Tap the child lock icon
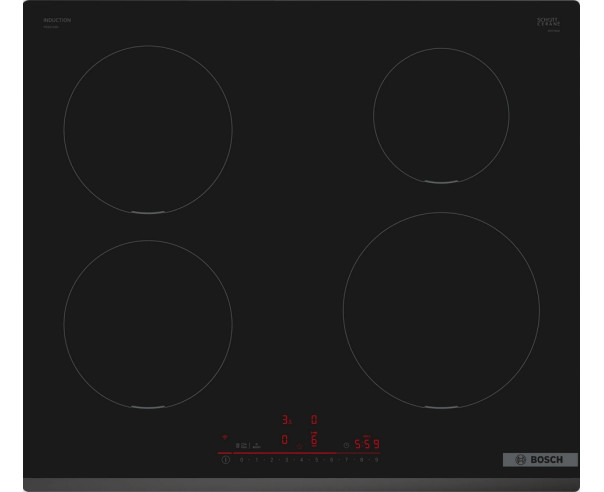The width and height of the screenshot is (604, 492). click(x=242, y=445)
